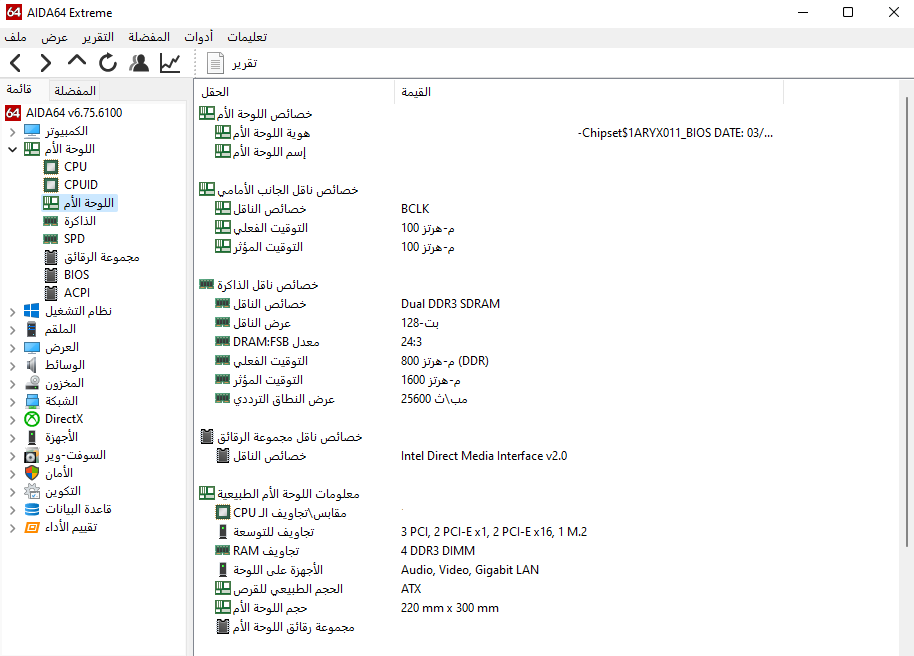Click the up-level arrow toolbar icon
The image size is (914, 656).
[x=76, y=61]
